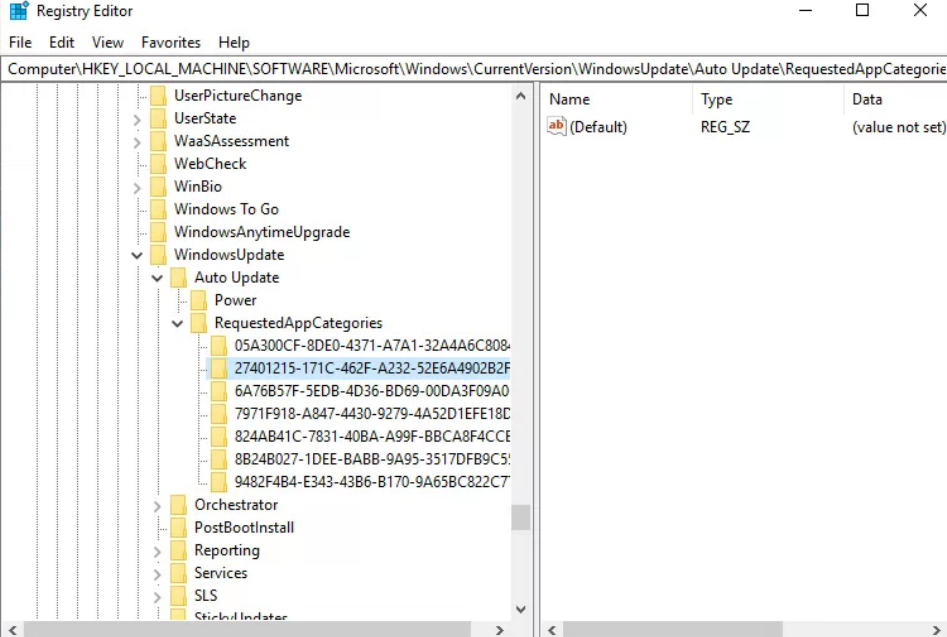
Task: Click folder icon of key 27401215-171C-462F
Action: (219, 368)
